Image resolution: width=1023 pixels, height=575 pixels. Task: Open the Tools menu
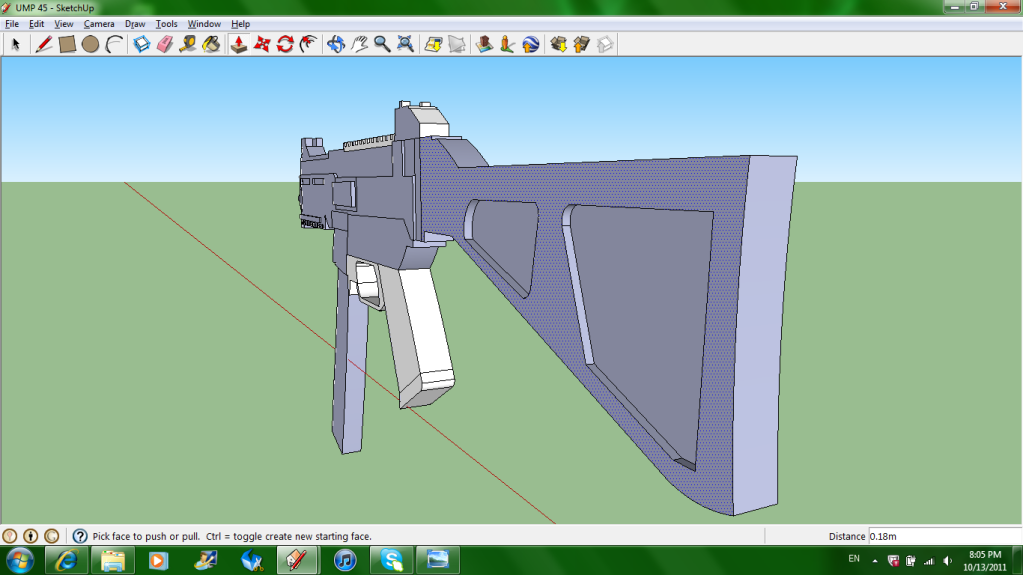click(x=166, y=24)
